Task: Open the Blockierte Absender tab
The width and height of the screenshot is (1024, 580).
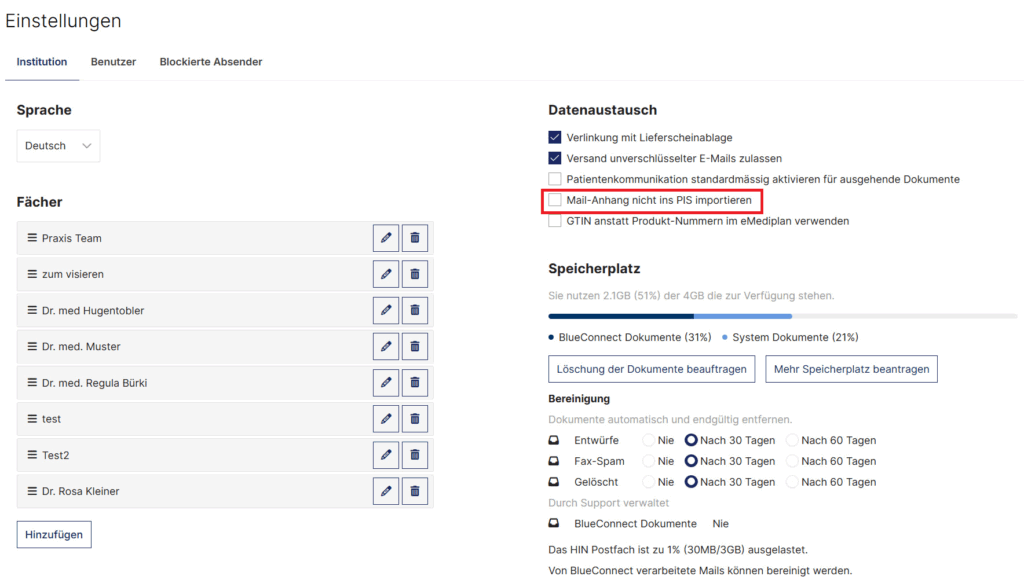Action: tap(211, 62)
